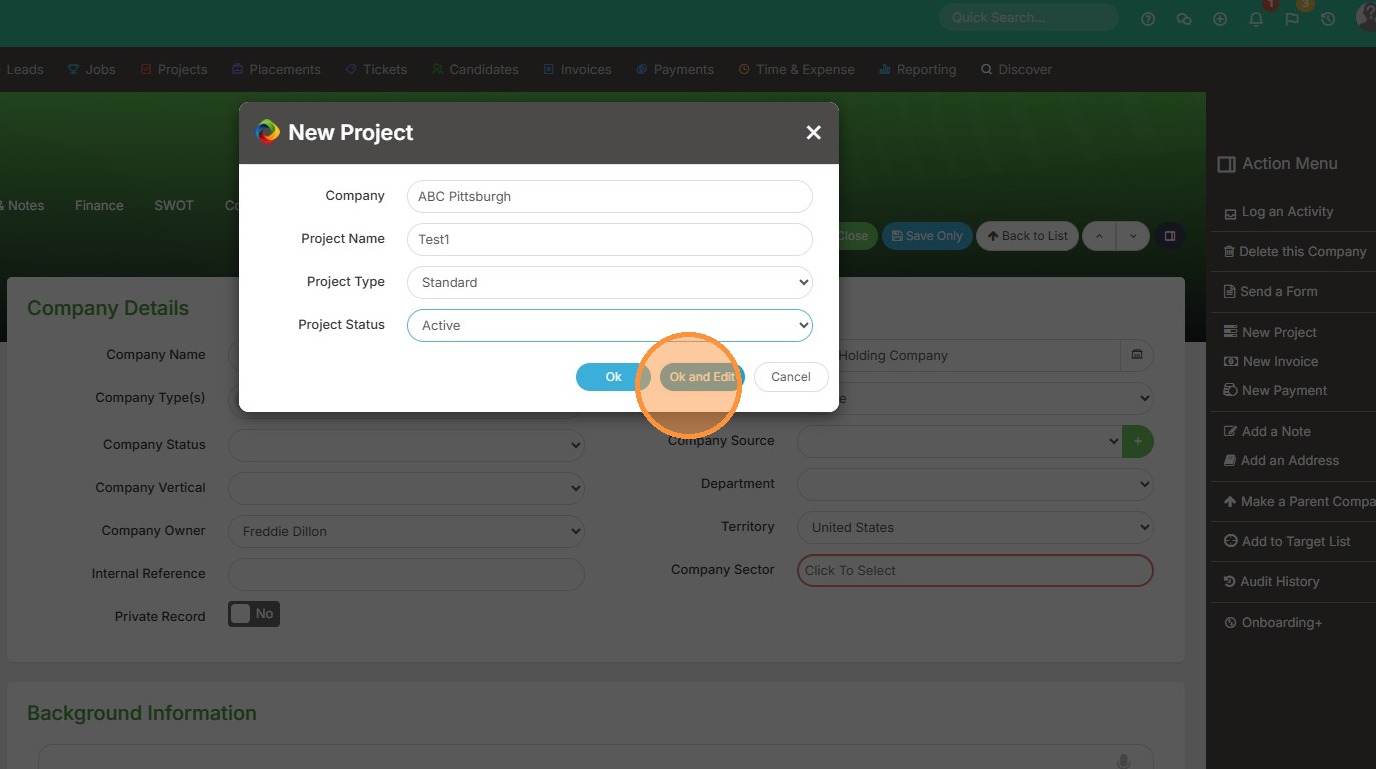Viewport: 1376px width, 769px height.
Task: Open the chat messages icon
Action: tap(1184, 19)
